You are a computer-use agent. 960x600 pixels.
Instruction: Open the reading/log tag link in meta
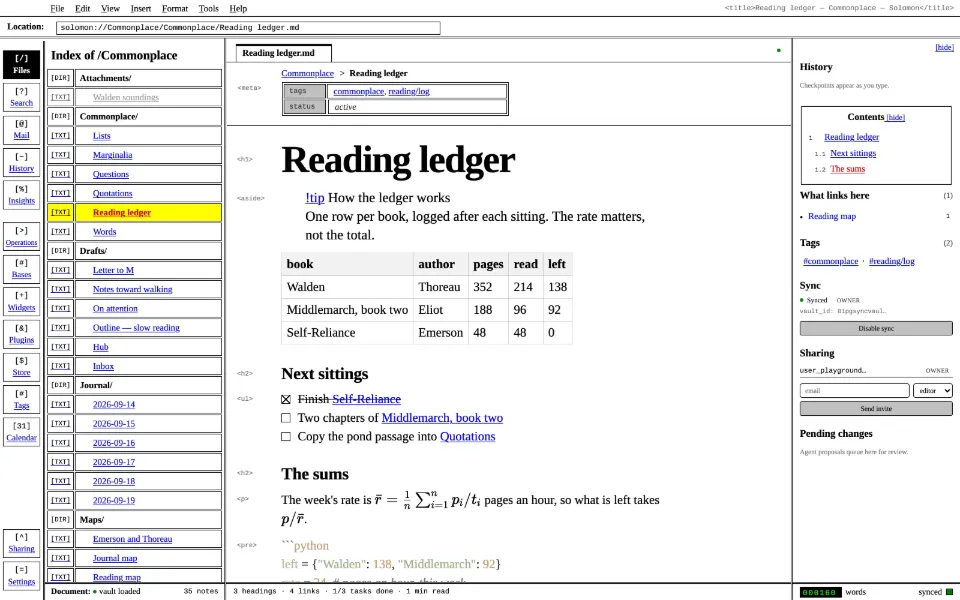coord(409,91)
